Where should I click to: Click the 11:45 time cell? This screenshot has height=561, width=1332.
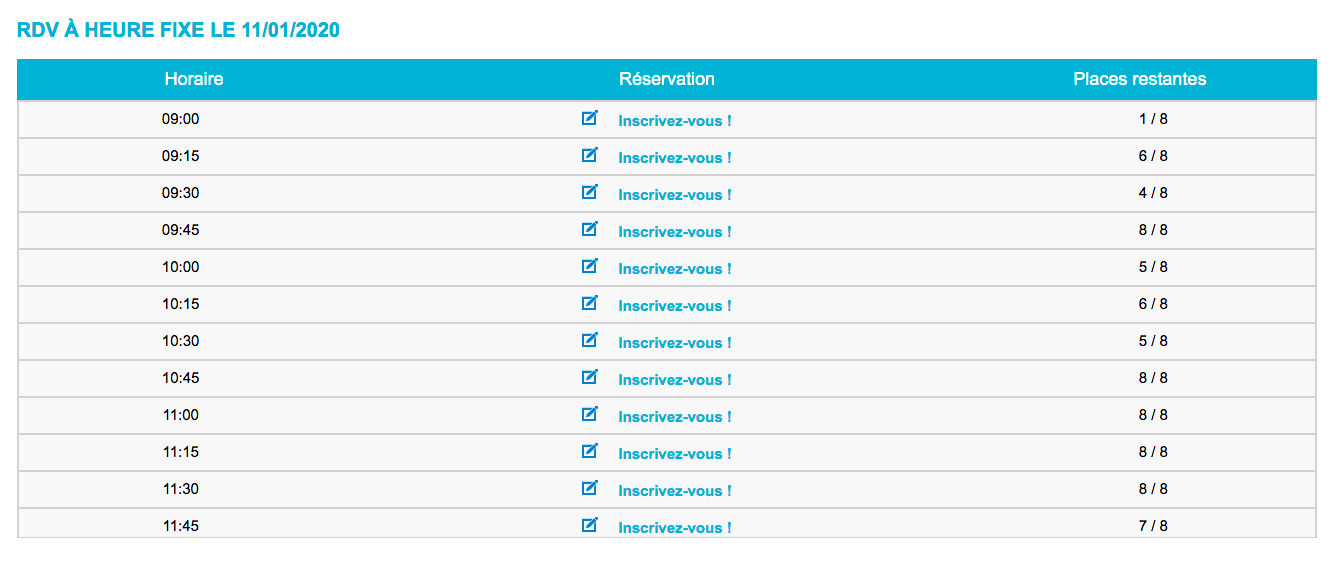181,526
